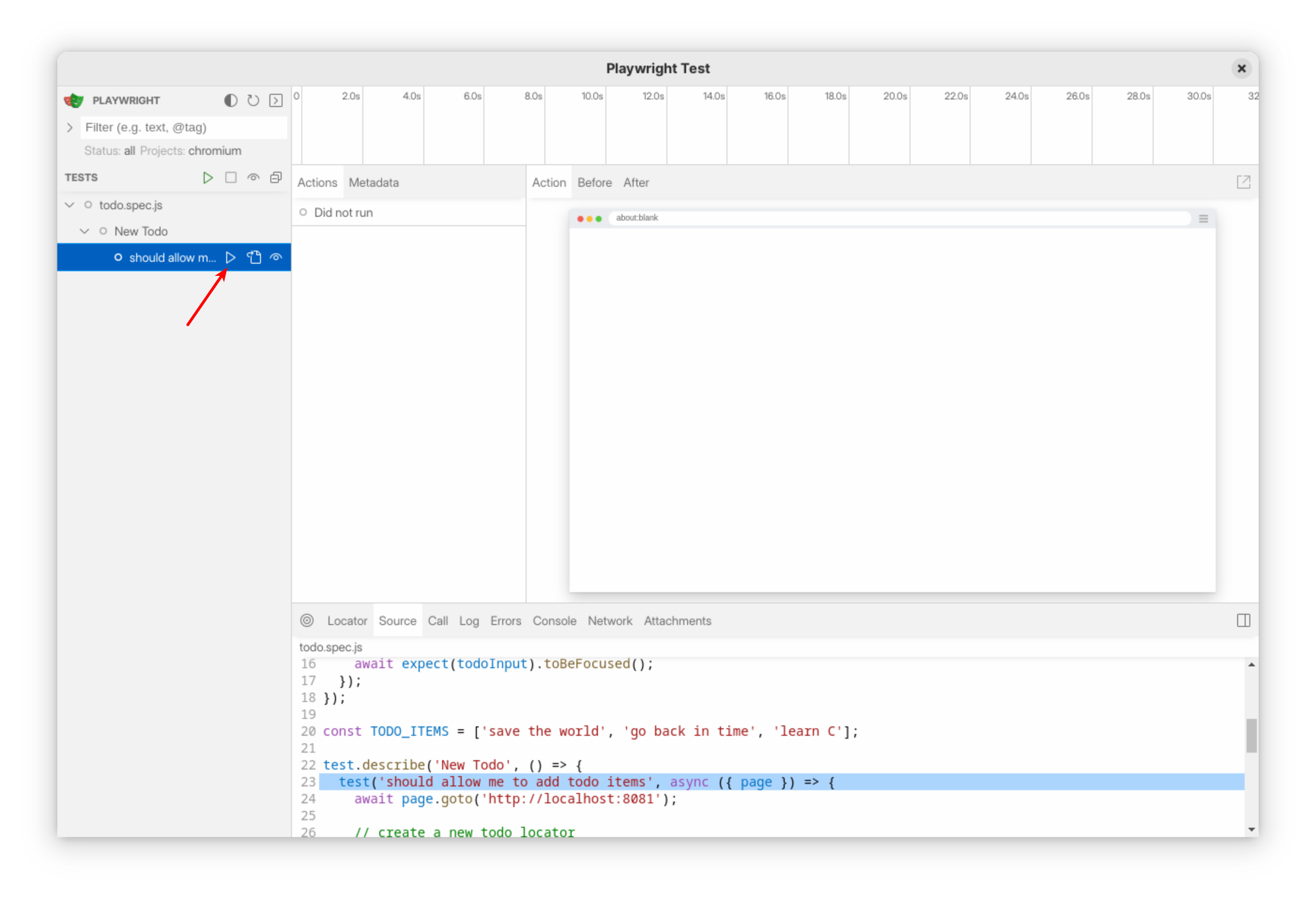Collapse all tests icon in TESTS header
Screen dimensions: 1316x900
[x=276, y=178]
